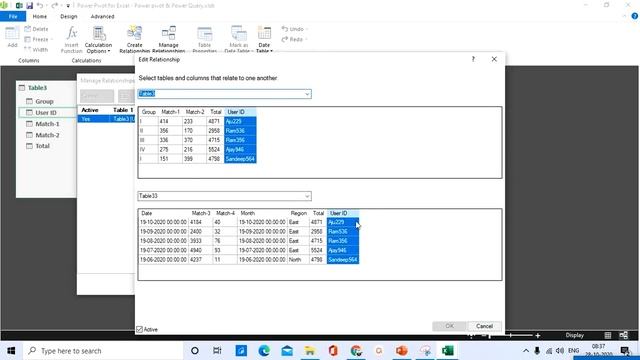Click the Freeze columns icon

[28, 39]
